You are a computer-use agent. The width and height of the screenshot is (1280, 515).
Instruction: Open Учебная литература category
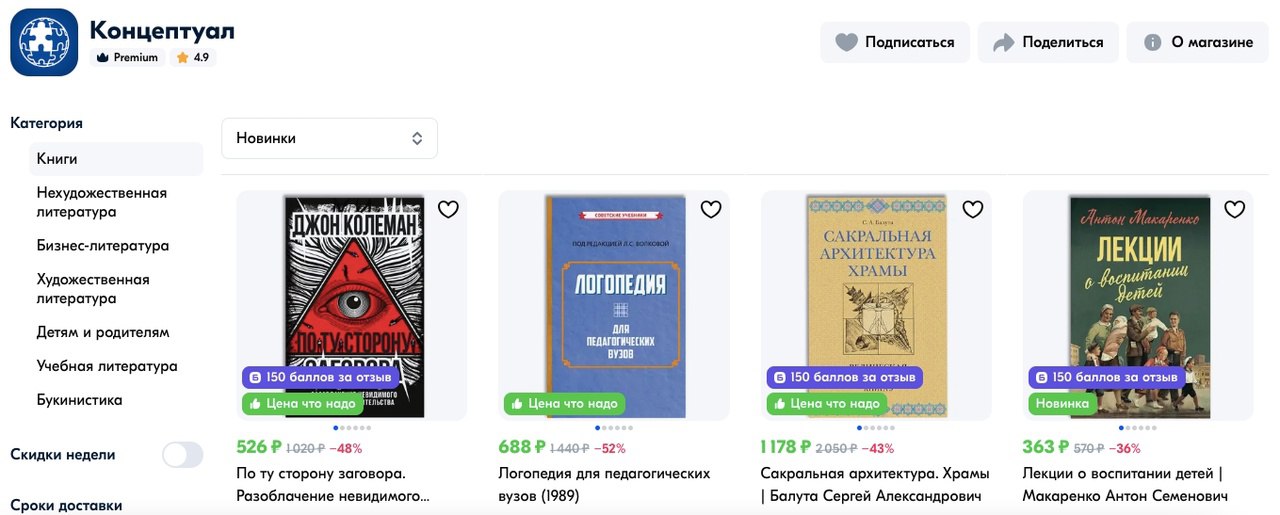tap(107, 366)
